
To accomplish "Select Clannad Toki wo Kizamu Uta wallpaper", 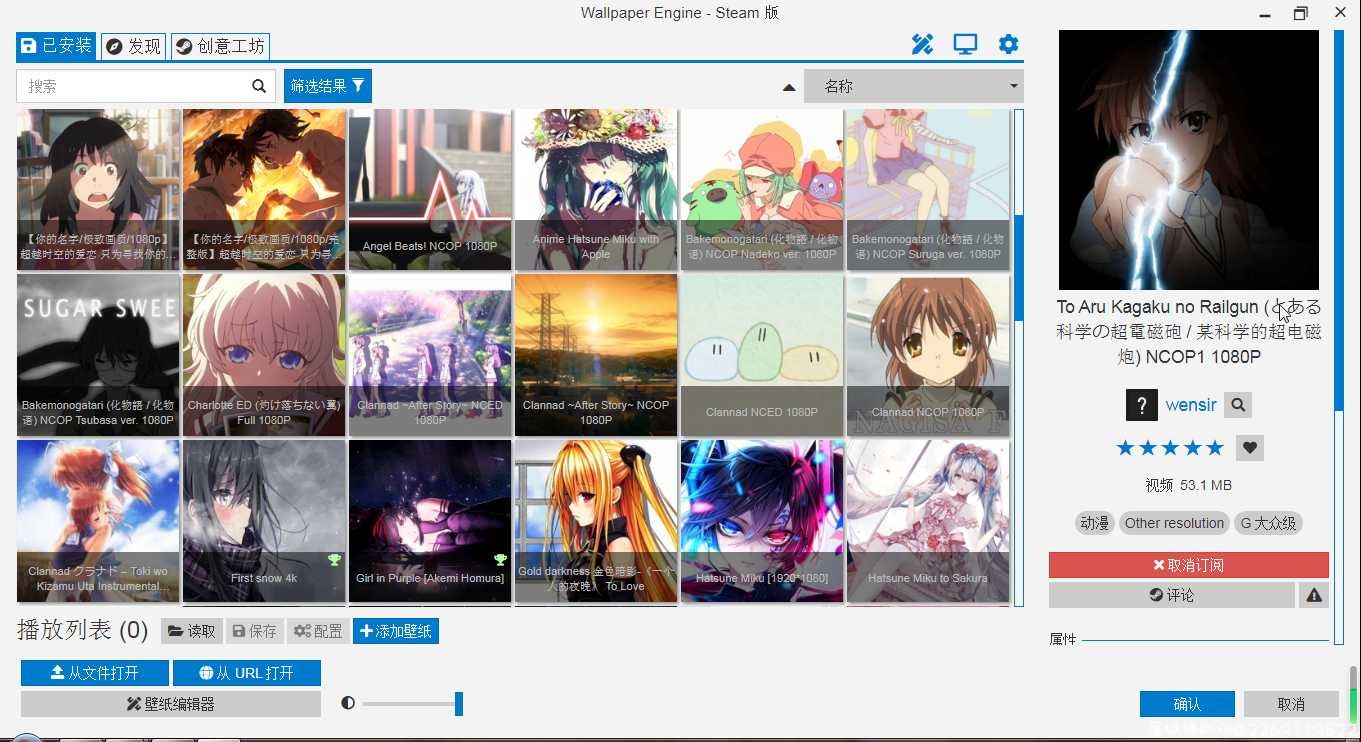I will 98,521.
